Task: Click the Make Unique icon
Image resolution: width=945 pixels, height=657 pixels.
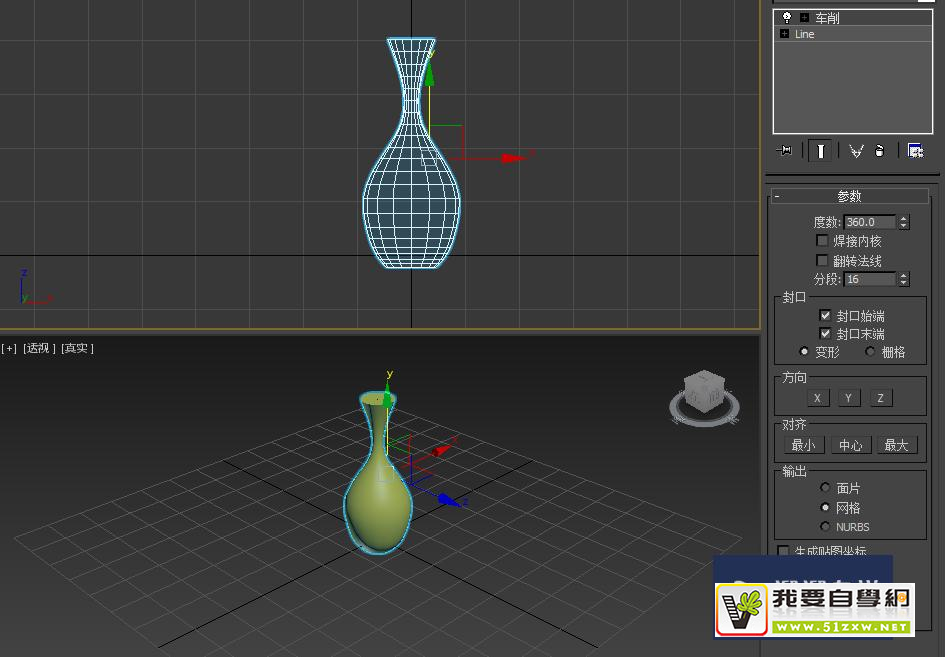Action: [x=855, y=150]
